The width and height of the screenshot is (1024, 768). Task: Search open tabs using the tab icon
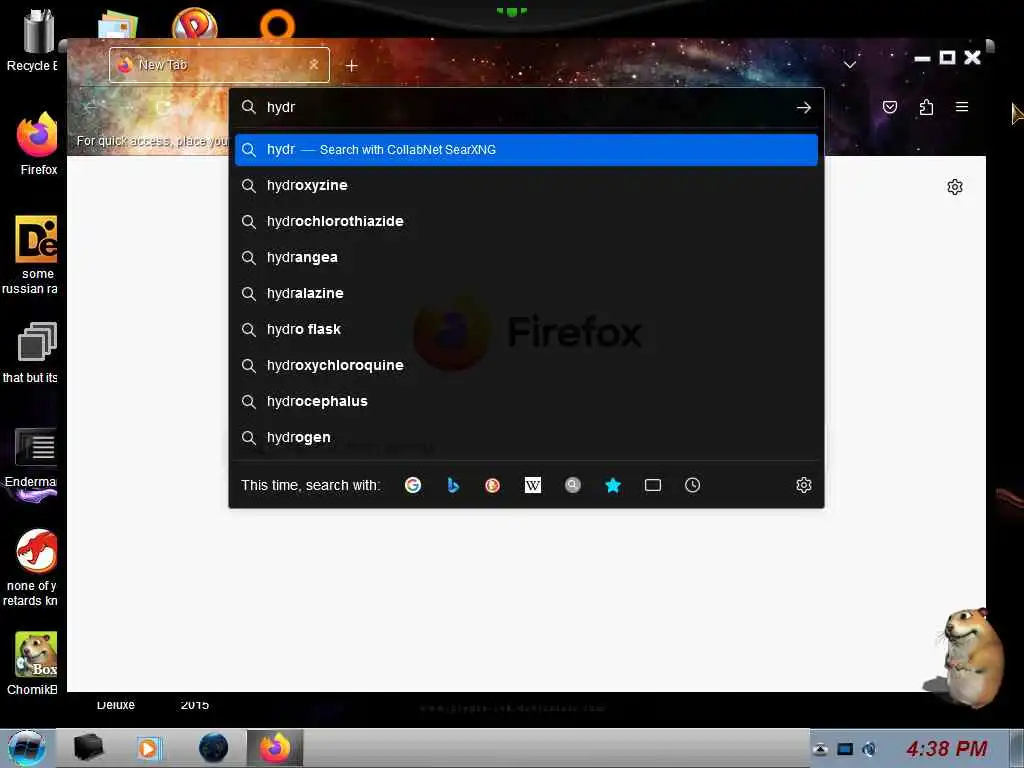click(x=652, y=485)
